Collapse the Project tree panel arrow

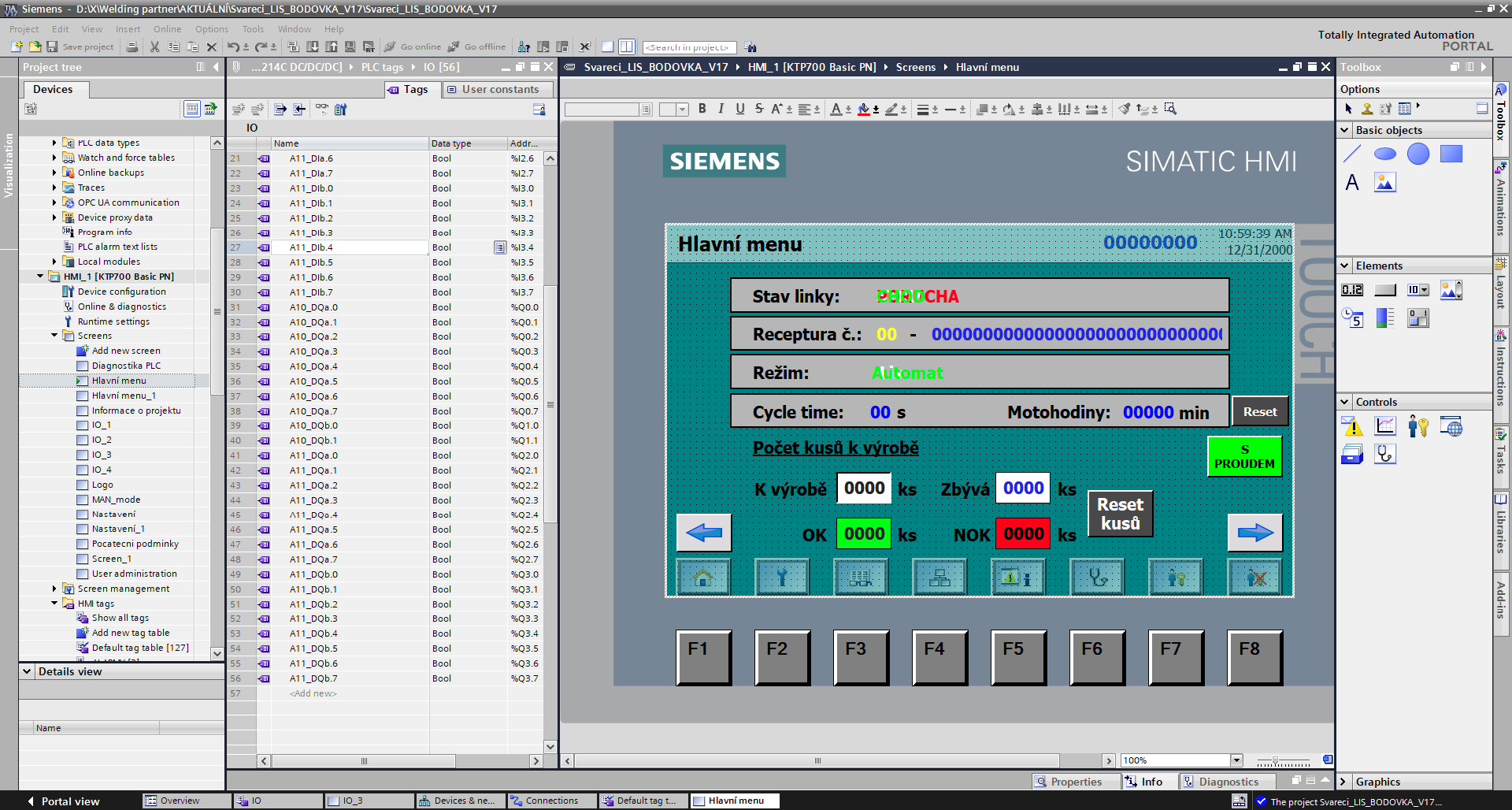(x=216, y=67)
